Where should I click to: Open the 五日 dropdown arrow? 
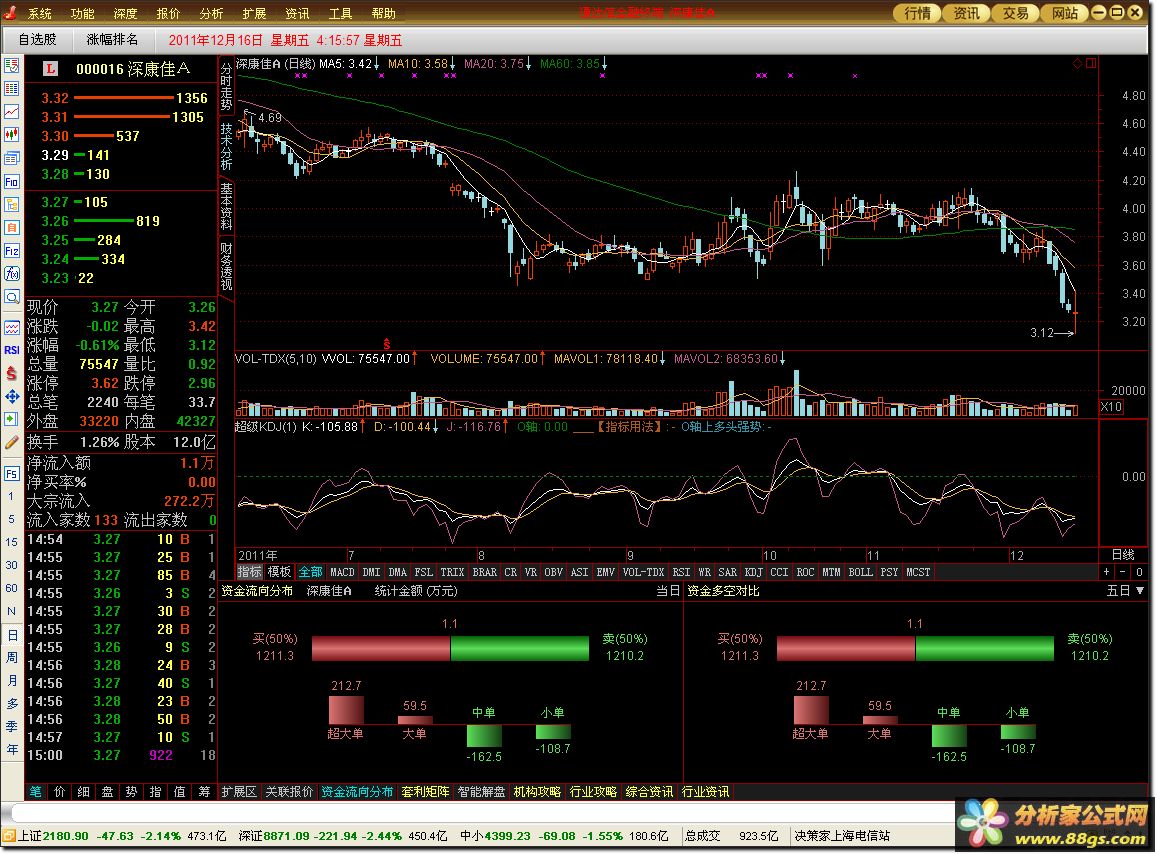(1140, 590)
